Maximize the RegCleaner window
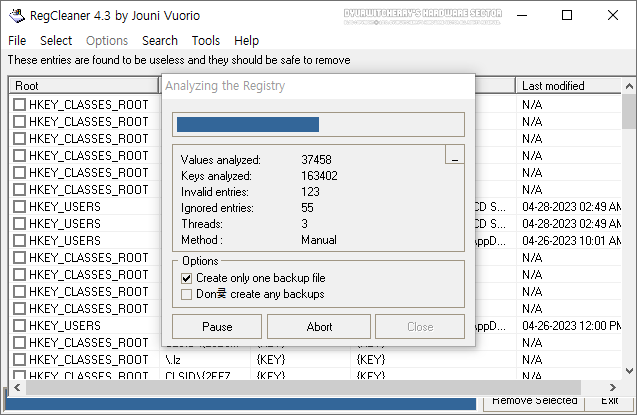 coord(567,15)
